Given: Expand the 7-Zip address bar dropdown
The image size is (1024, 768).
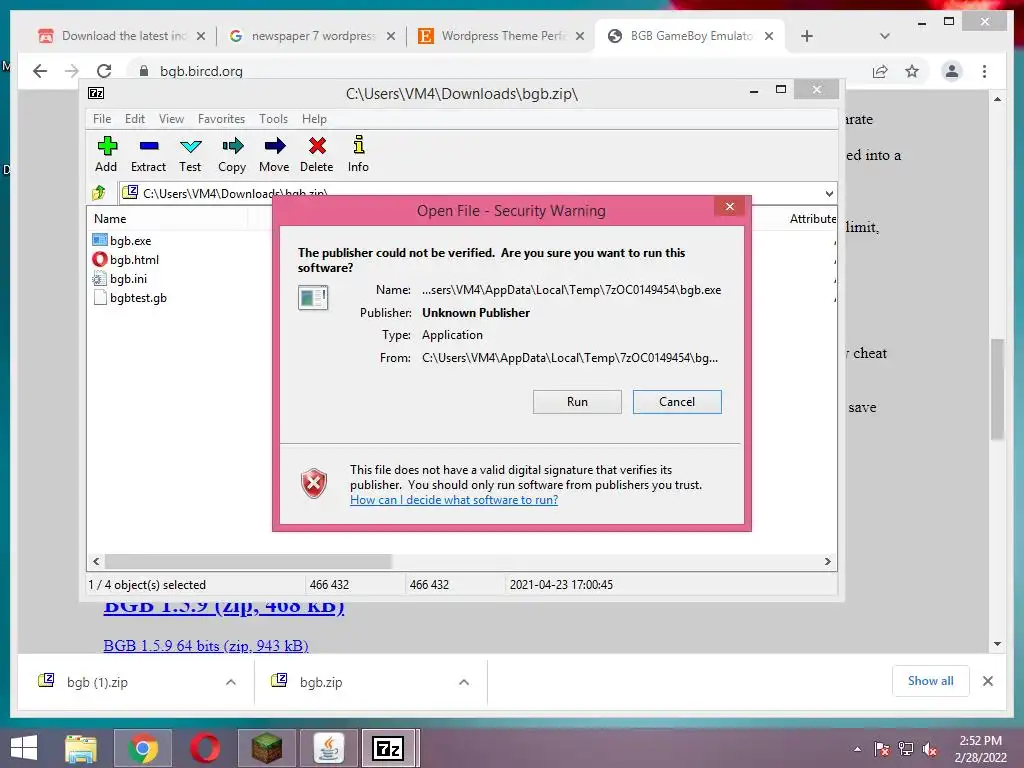Looking at the screenshot, I should tap(829, 193).
